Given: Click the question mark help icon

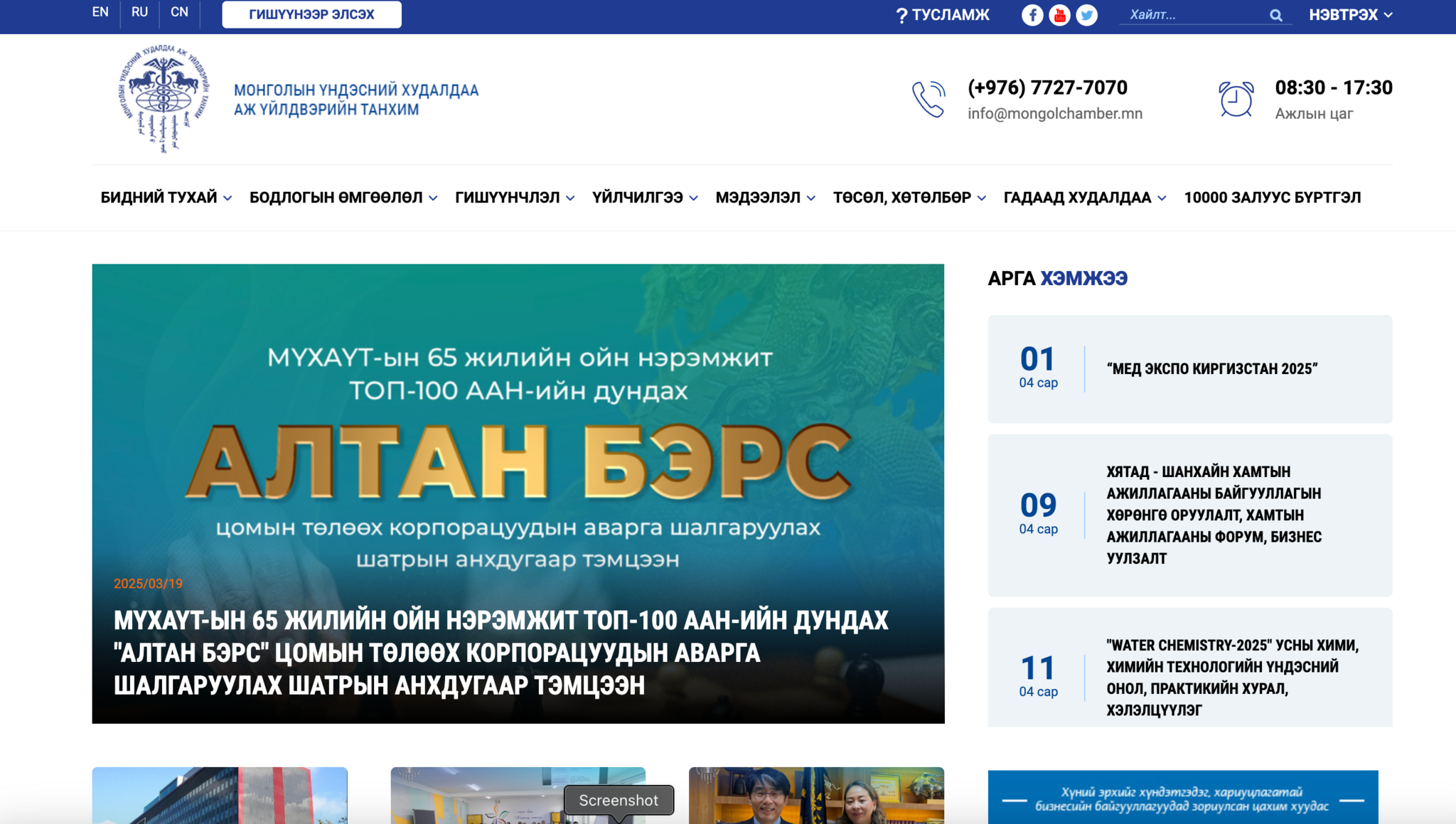Looking at the screenshot, I should click(x=901, y=15).
